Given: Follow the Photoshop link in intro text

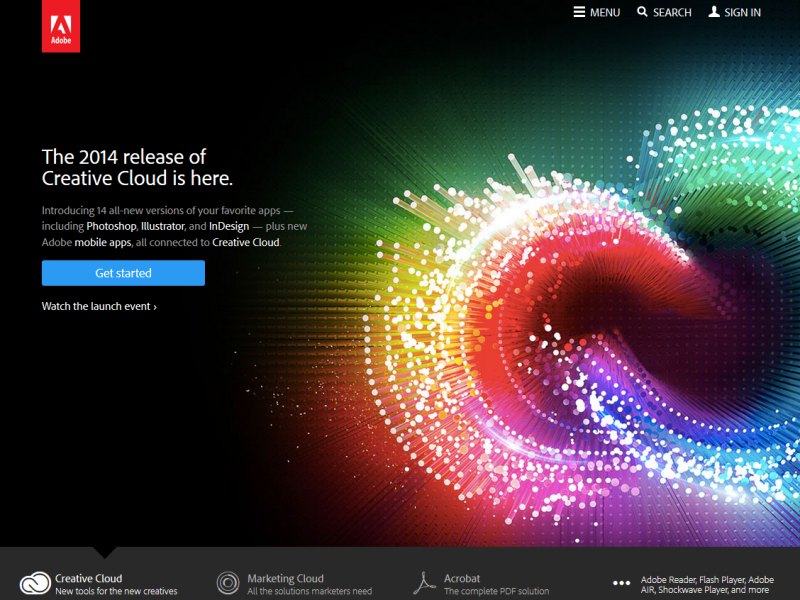Looking at the screenshot, I should [x=111, y=226].
